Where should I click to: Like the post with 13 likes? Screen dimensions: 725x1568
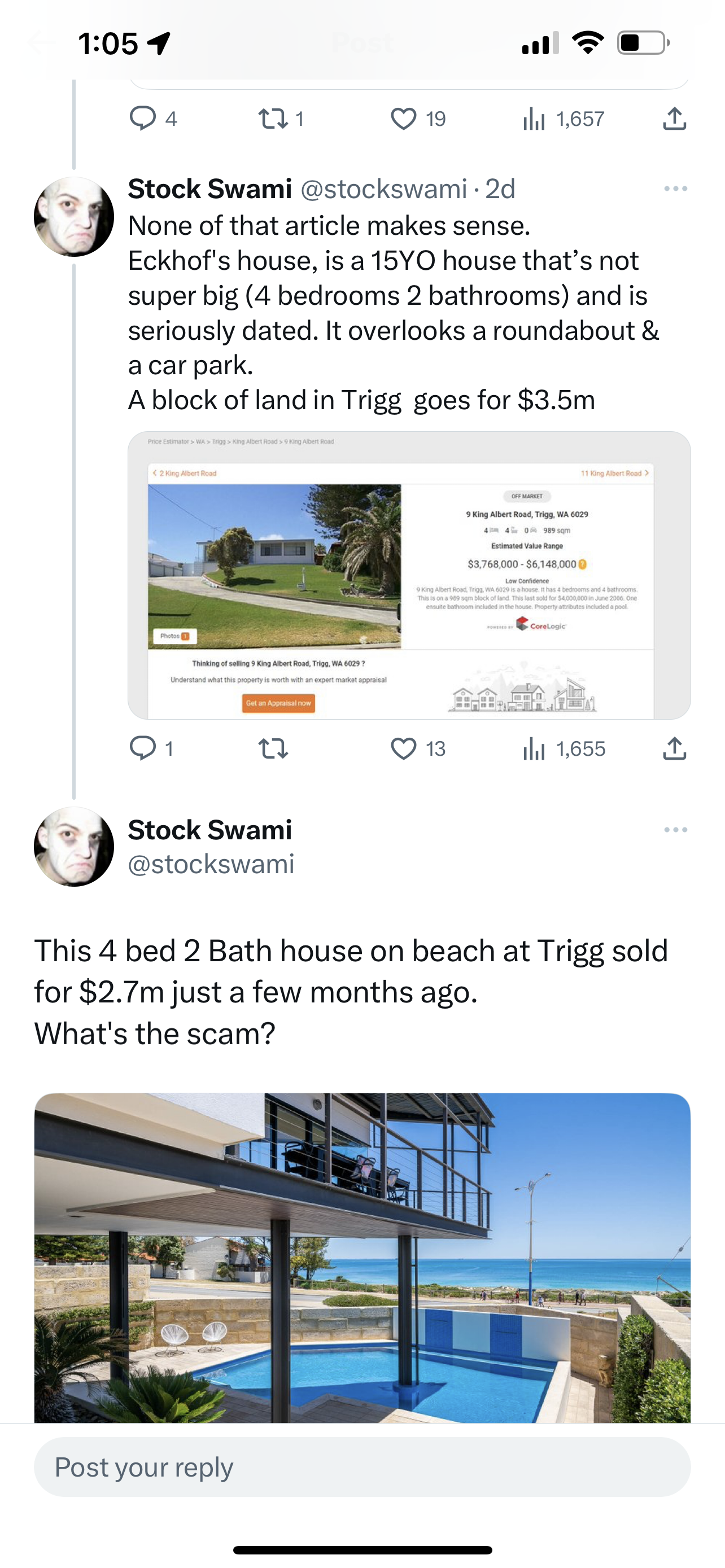tap(404, 748)
